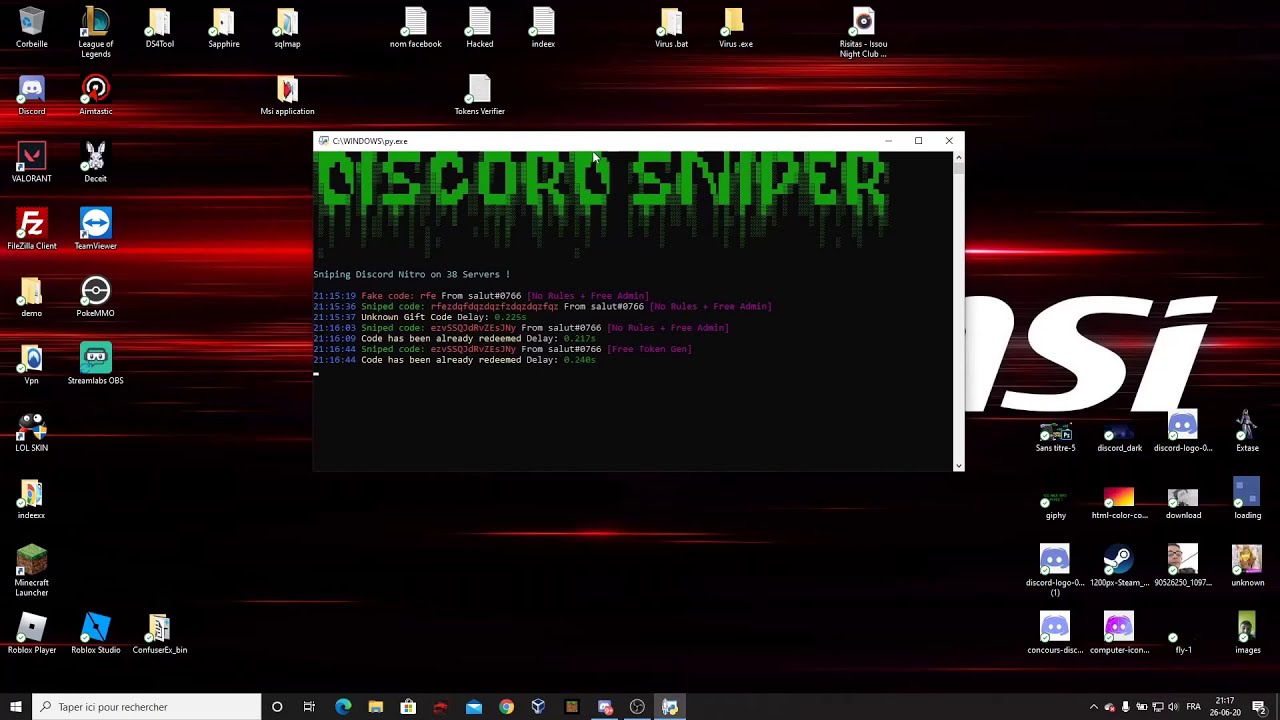Open the OBS Studio taskbar icon

(637, 707)
